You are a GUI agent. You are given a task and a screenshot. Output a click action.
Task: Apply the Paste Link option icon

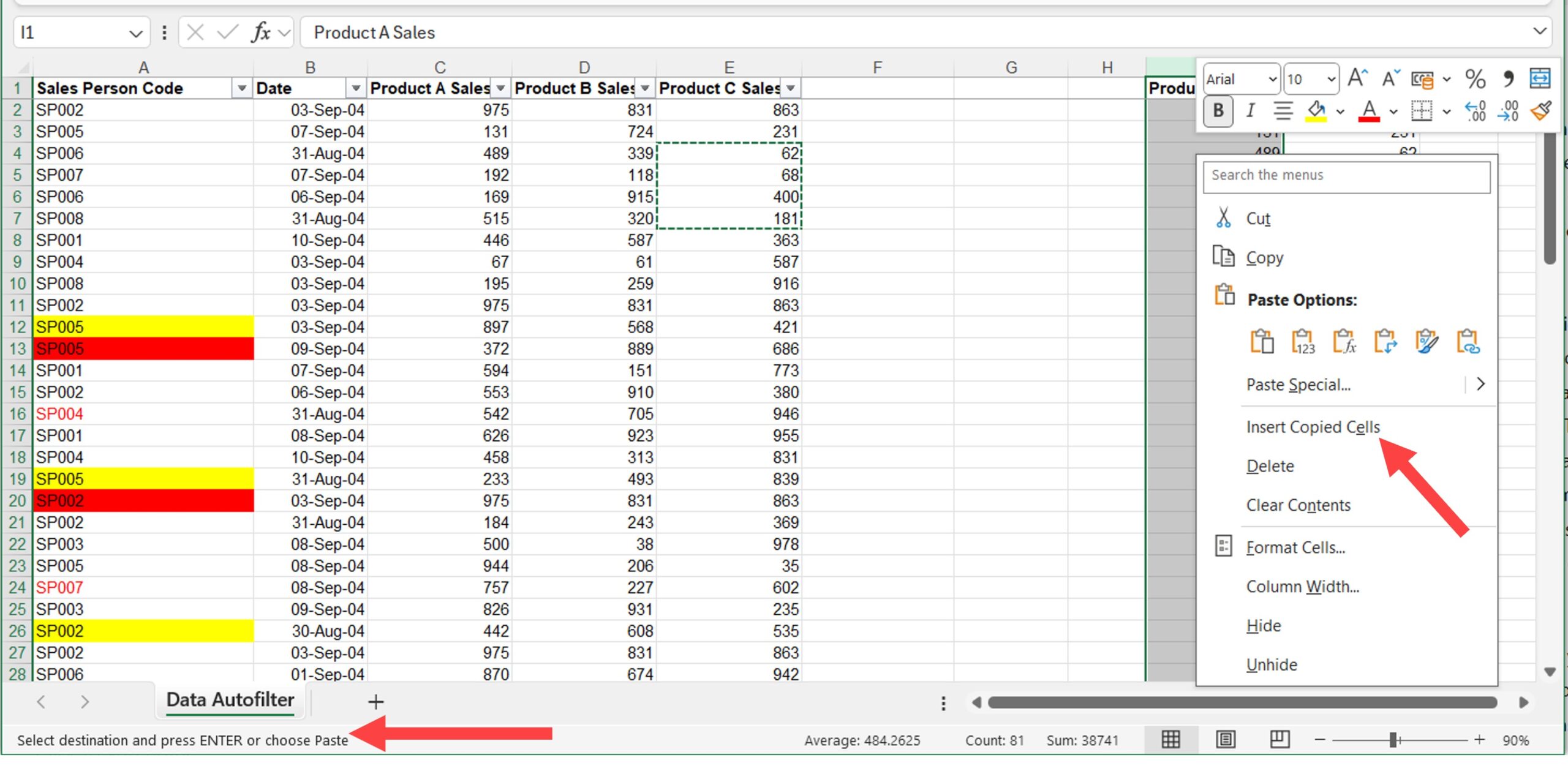pyautogui.click(x=1466, y=341)
